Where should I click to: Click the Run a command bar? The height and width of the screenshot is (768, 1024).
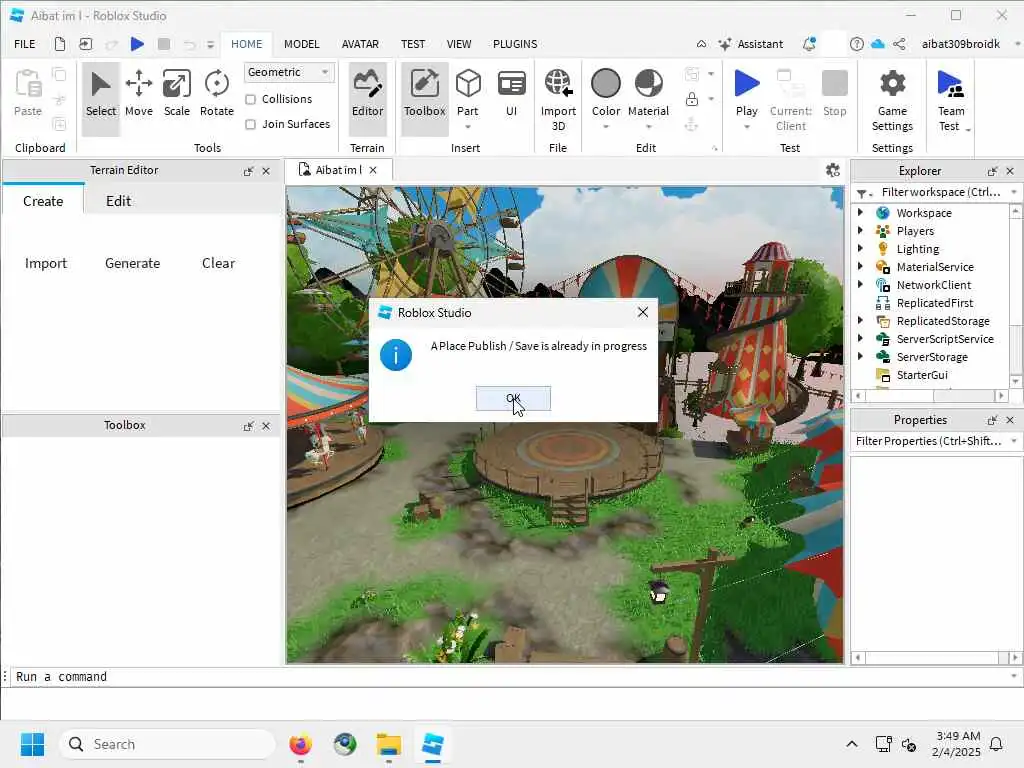tap(509, 677)
